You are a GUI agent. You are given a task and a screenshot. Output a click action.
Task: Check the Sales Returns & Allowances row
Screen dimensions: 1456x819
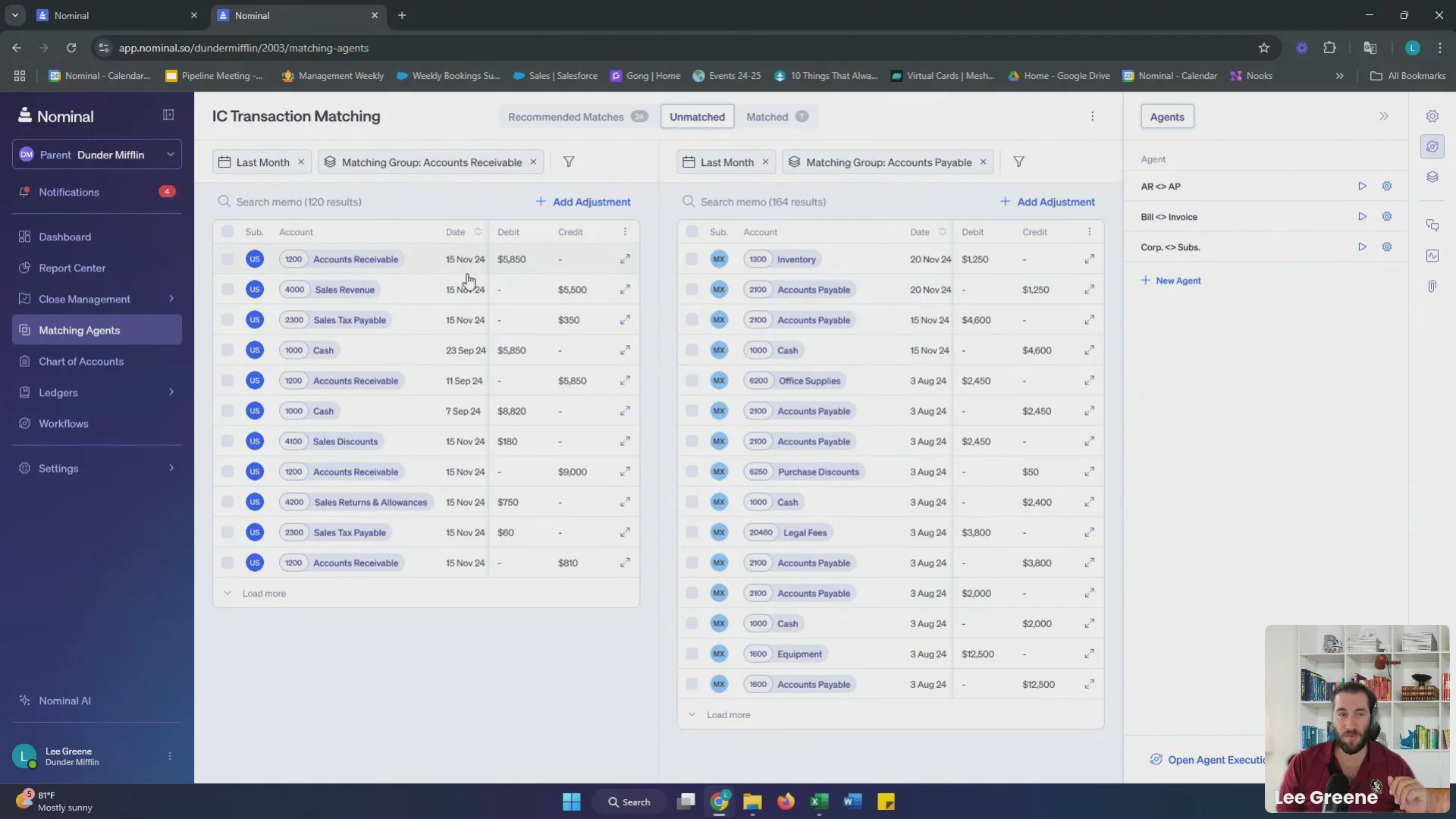pyautogui.click(x=227, y=501)
